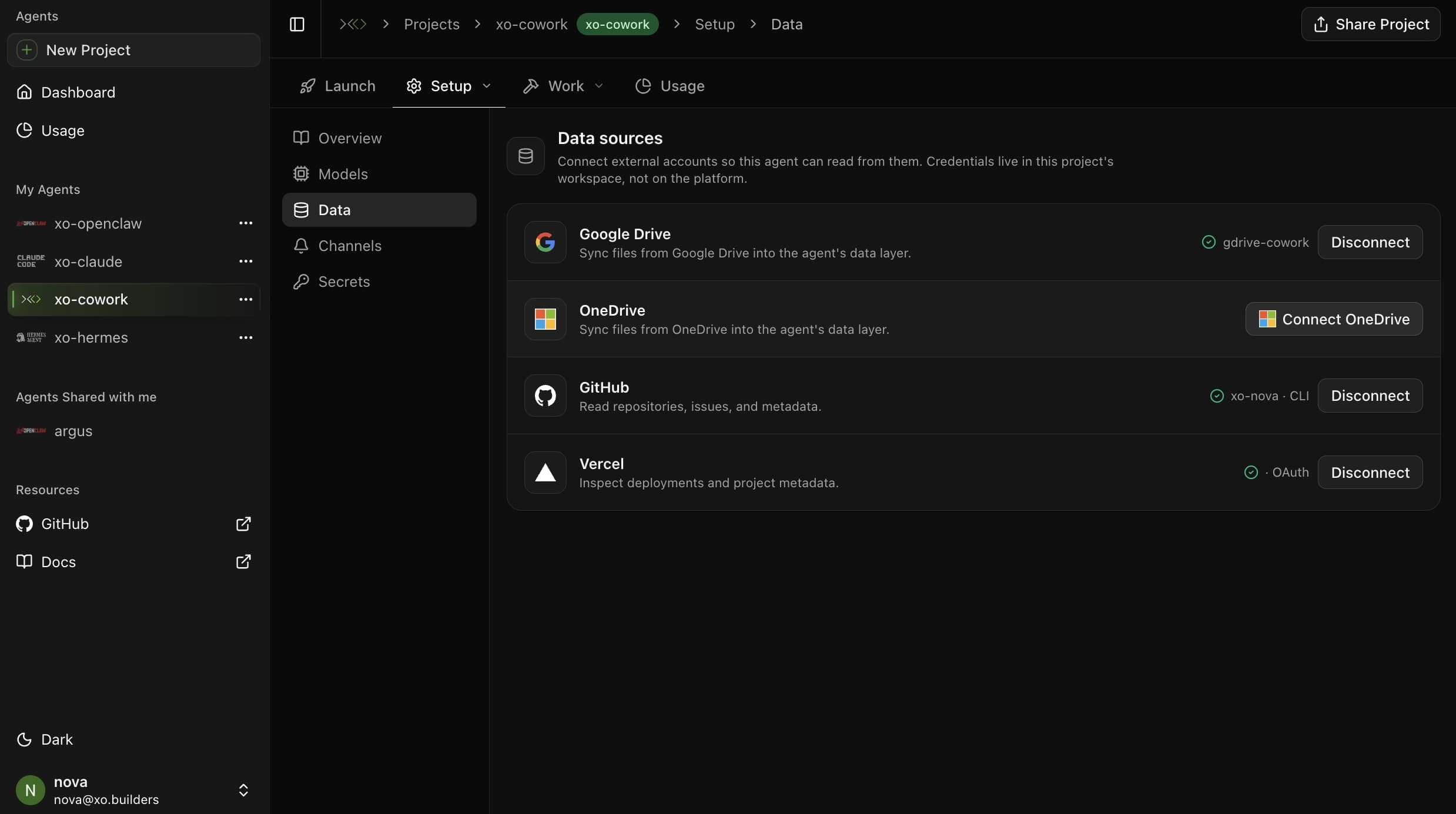The image size is (1456, 814).
Task: Open more options for xo-claude
Action: pyautogui.click(x=245, y=262)
